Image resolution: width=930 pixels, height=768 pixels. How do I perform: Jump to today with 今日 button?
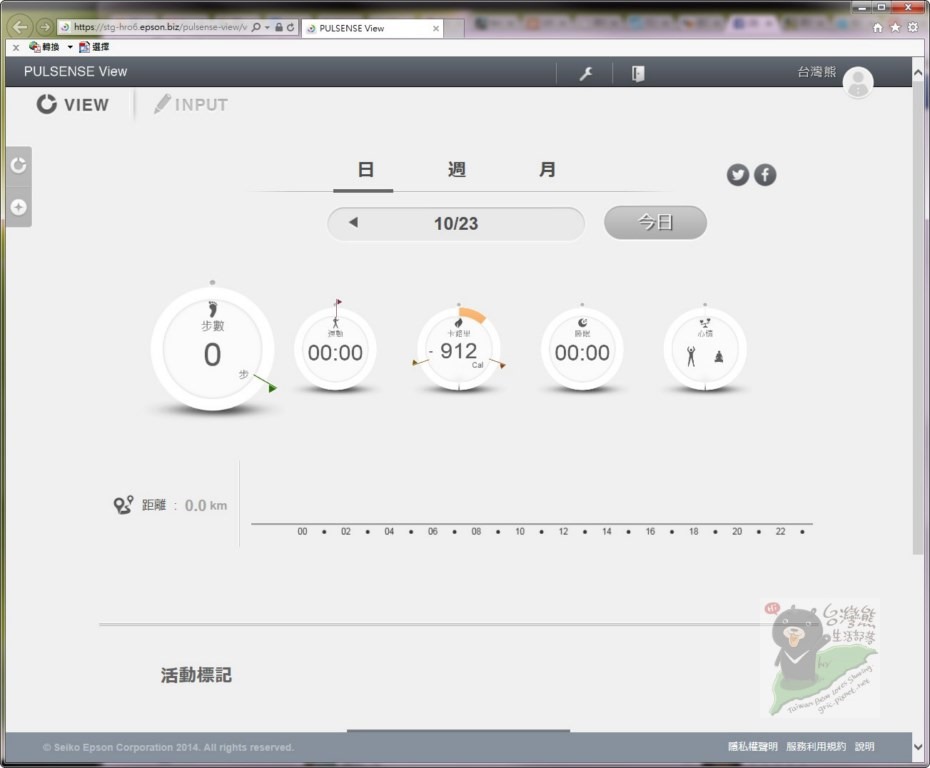pyautogui.click(x=655, y=222)
